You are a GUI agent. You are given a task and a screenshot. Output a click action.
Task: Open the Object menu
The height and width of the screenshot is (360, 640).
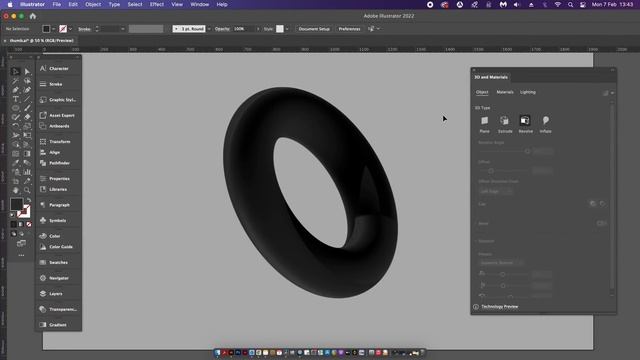tap(93, 4)
